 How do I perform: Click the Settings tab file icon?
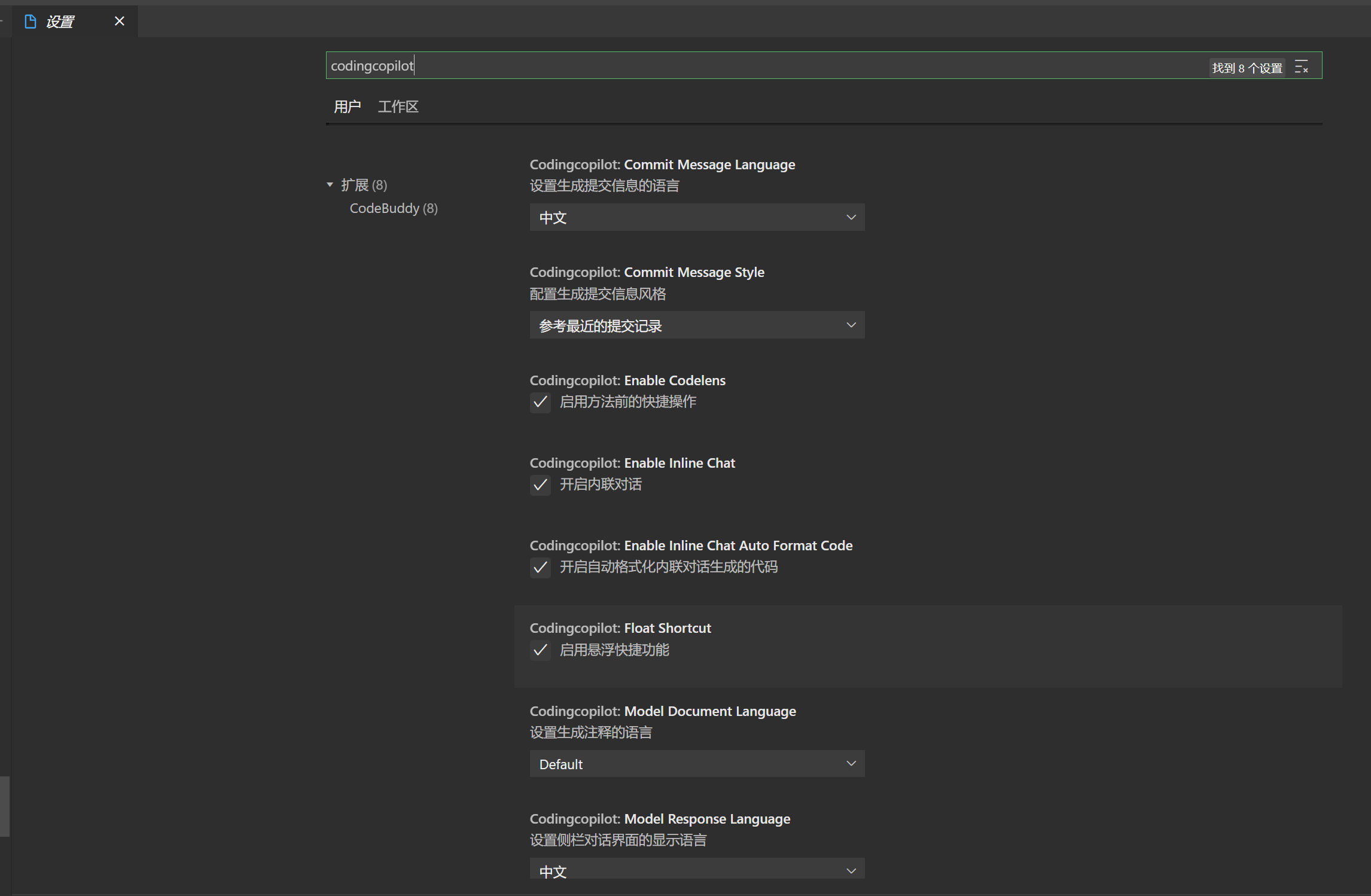click(31, 22)
